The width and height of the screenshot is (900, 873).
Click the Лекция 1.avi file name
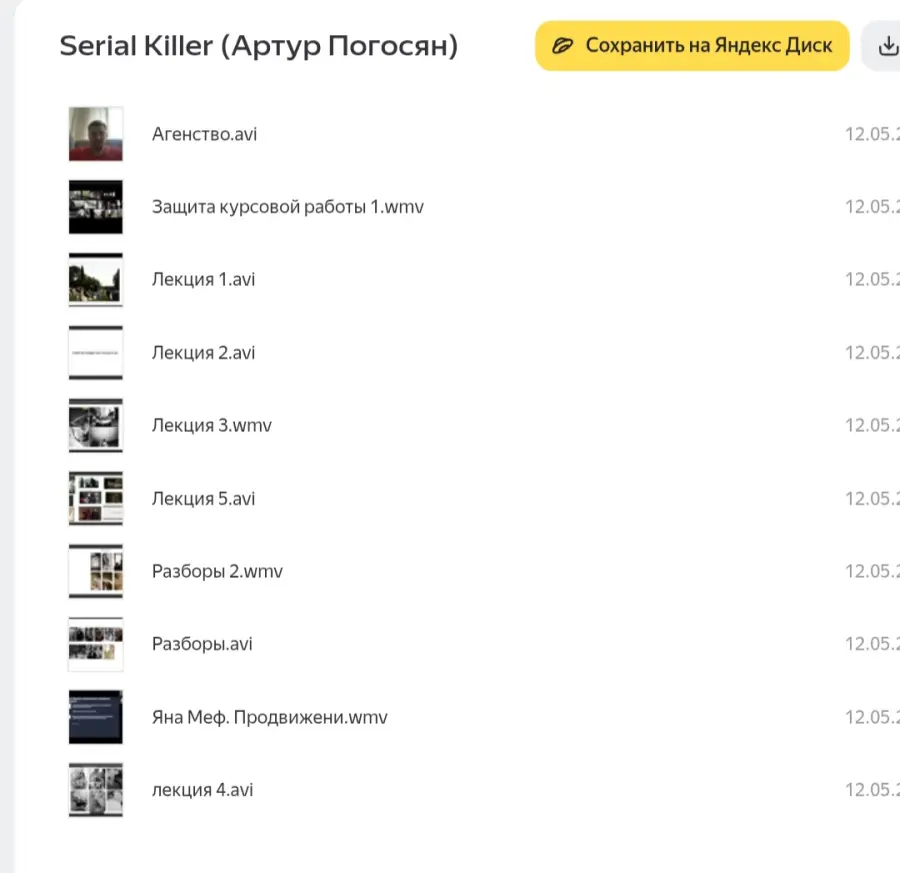203,279
